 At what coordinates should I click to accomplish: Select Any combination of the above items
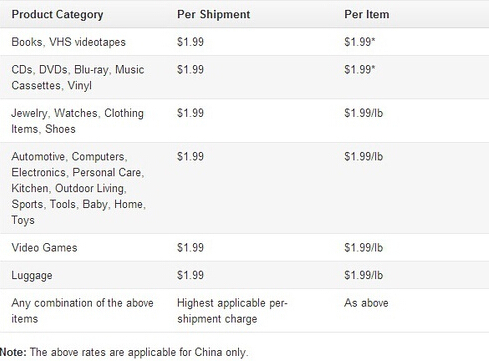coord(82,311)
